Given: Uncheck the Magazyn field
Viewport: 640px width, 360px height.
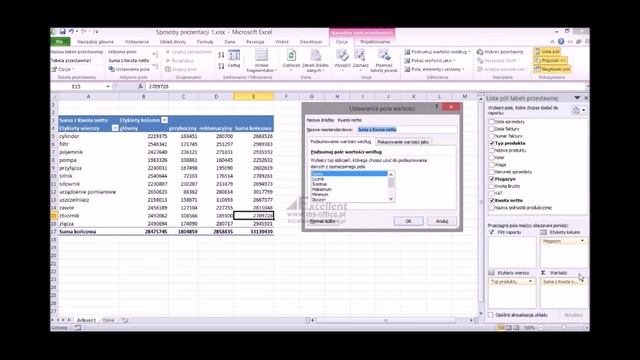Looking at the screenshot, I should pyautogui.click(x=491, y=179).
